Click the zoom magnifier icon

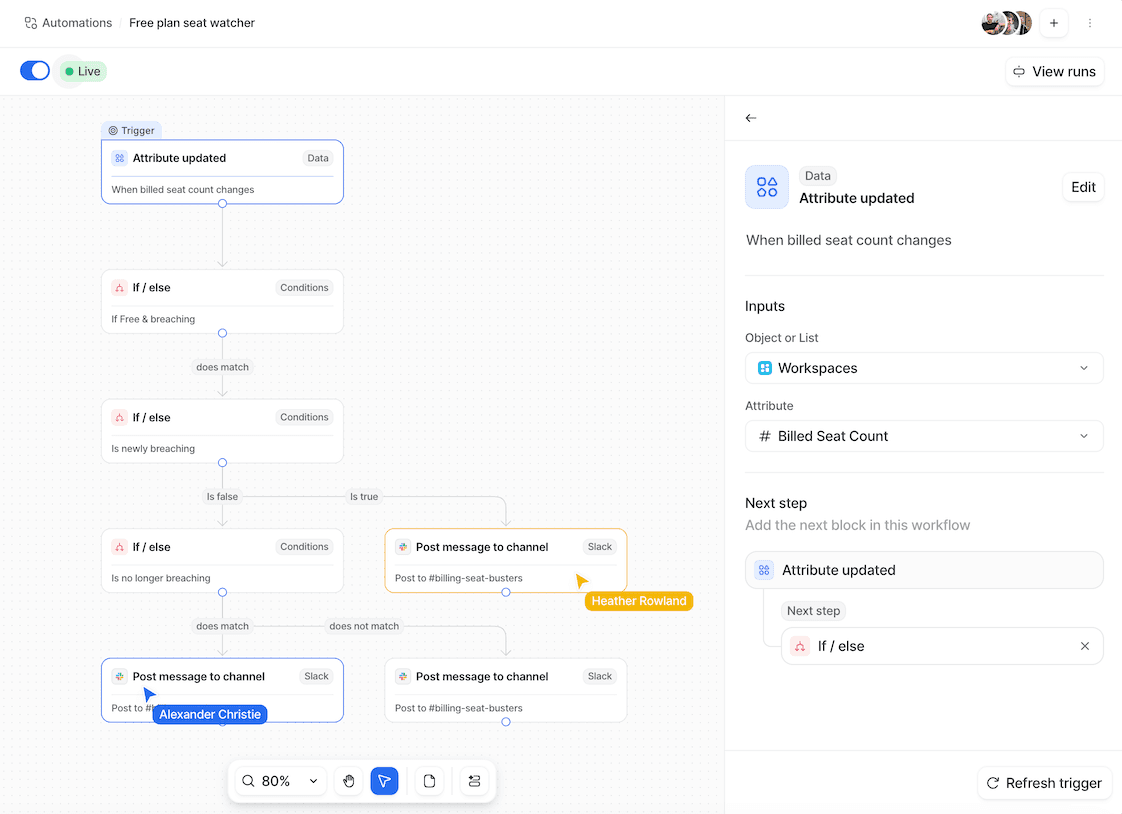248,781
